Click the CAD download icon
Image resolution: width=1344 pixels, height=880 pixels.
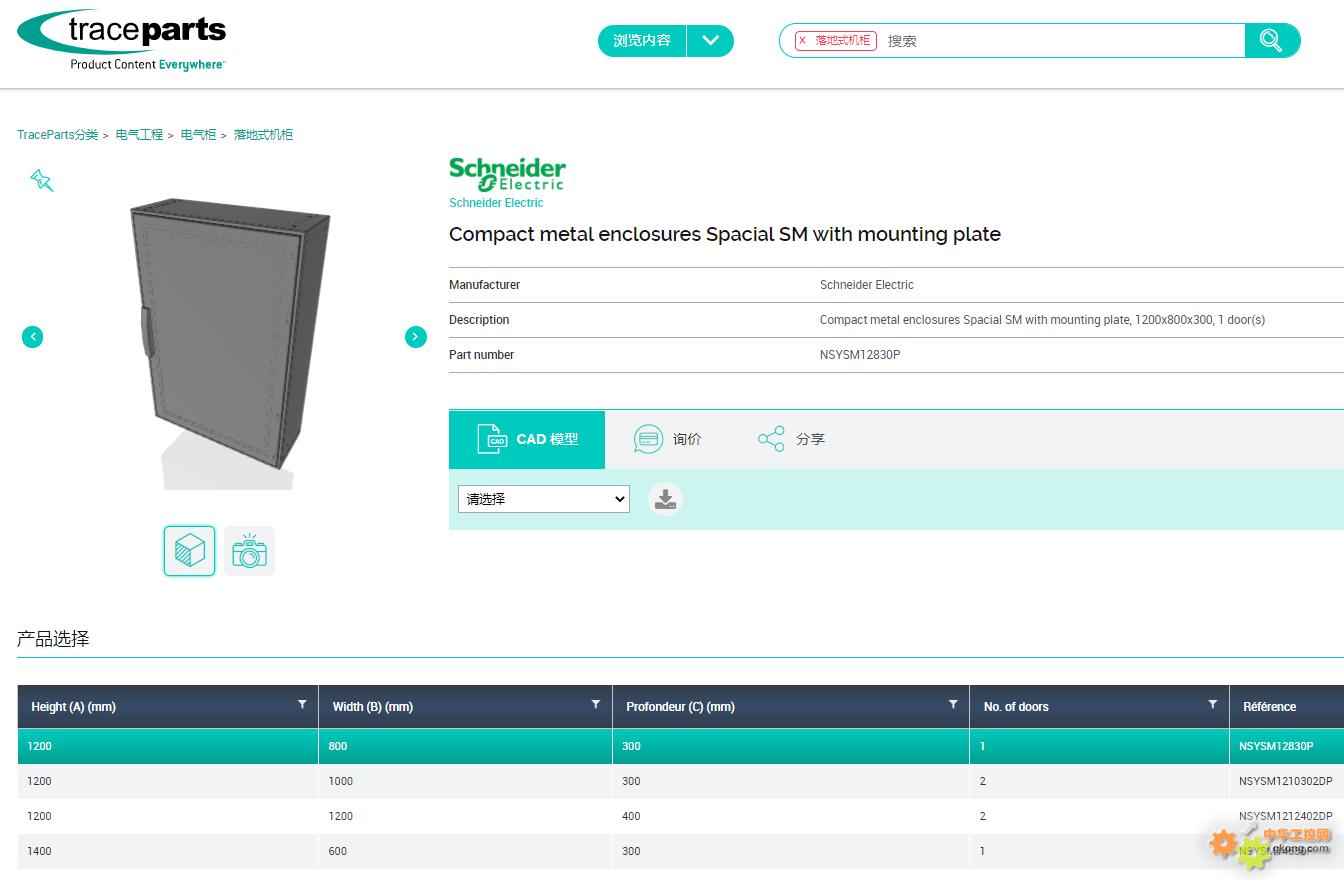point(665,498)
